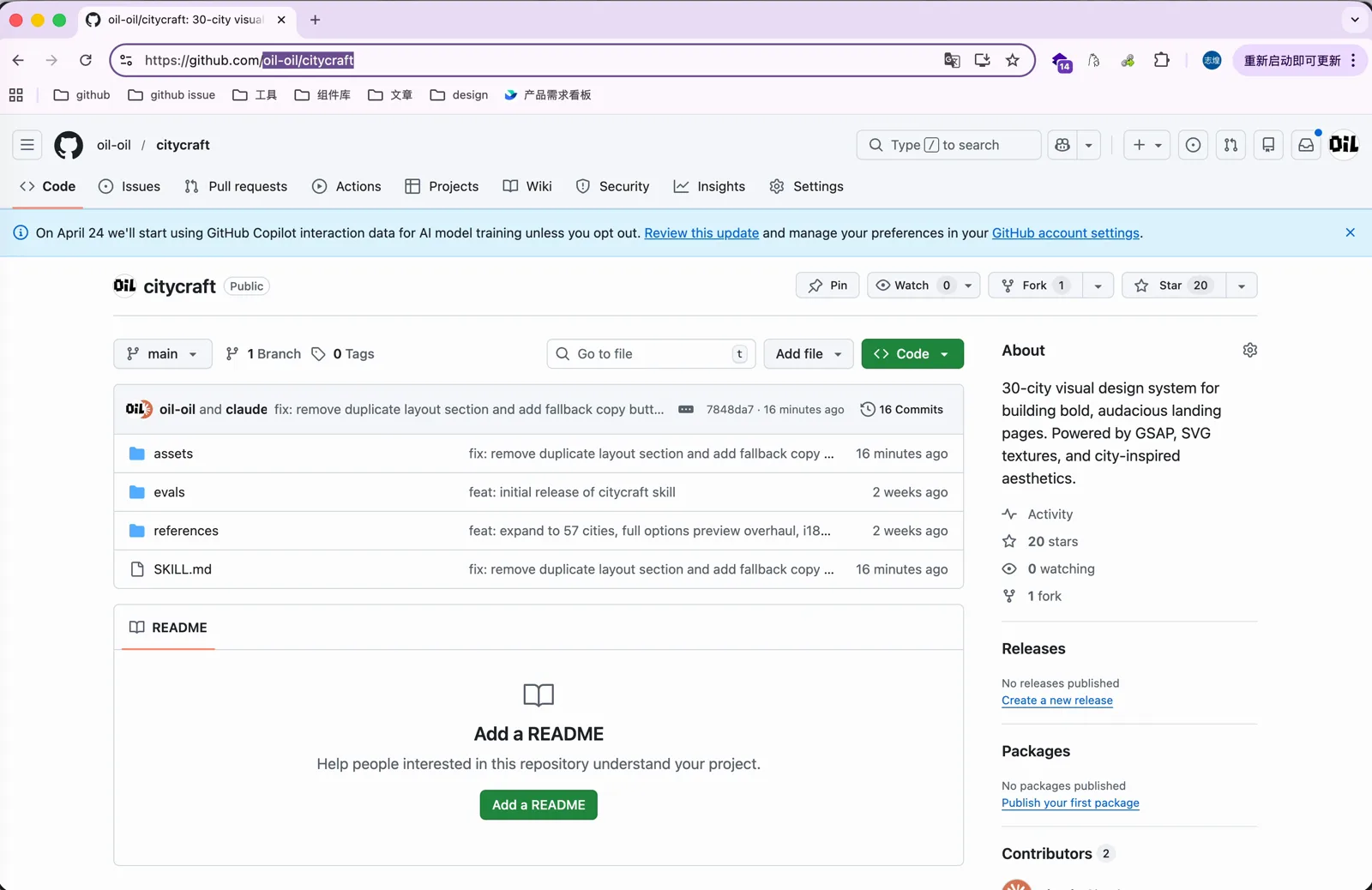1372x890 pixels.
Task: Open the notifications inbox icon
Action: (x=1306, y=145)
